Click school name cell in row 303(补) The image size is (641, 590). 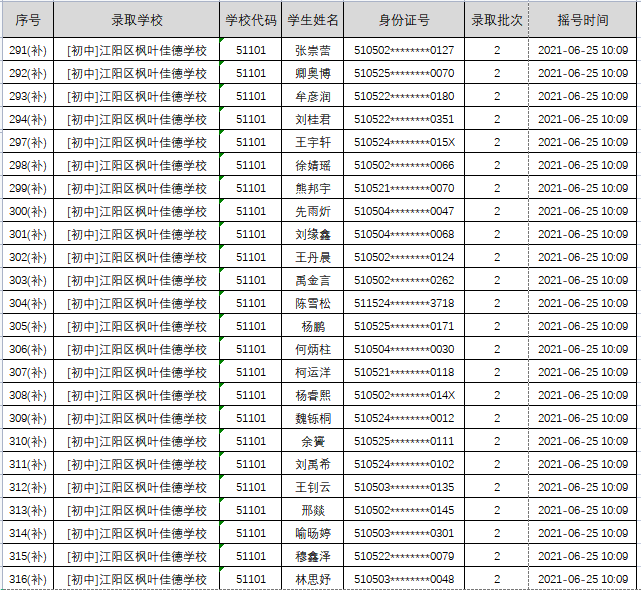(x=137, y=280)
